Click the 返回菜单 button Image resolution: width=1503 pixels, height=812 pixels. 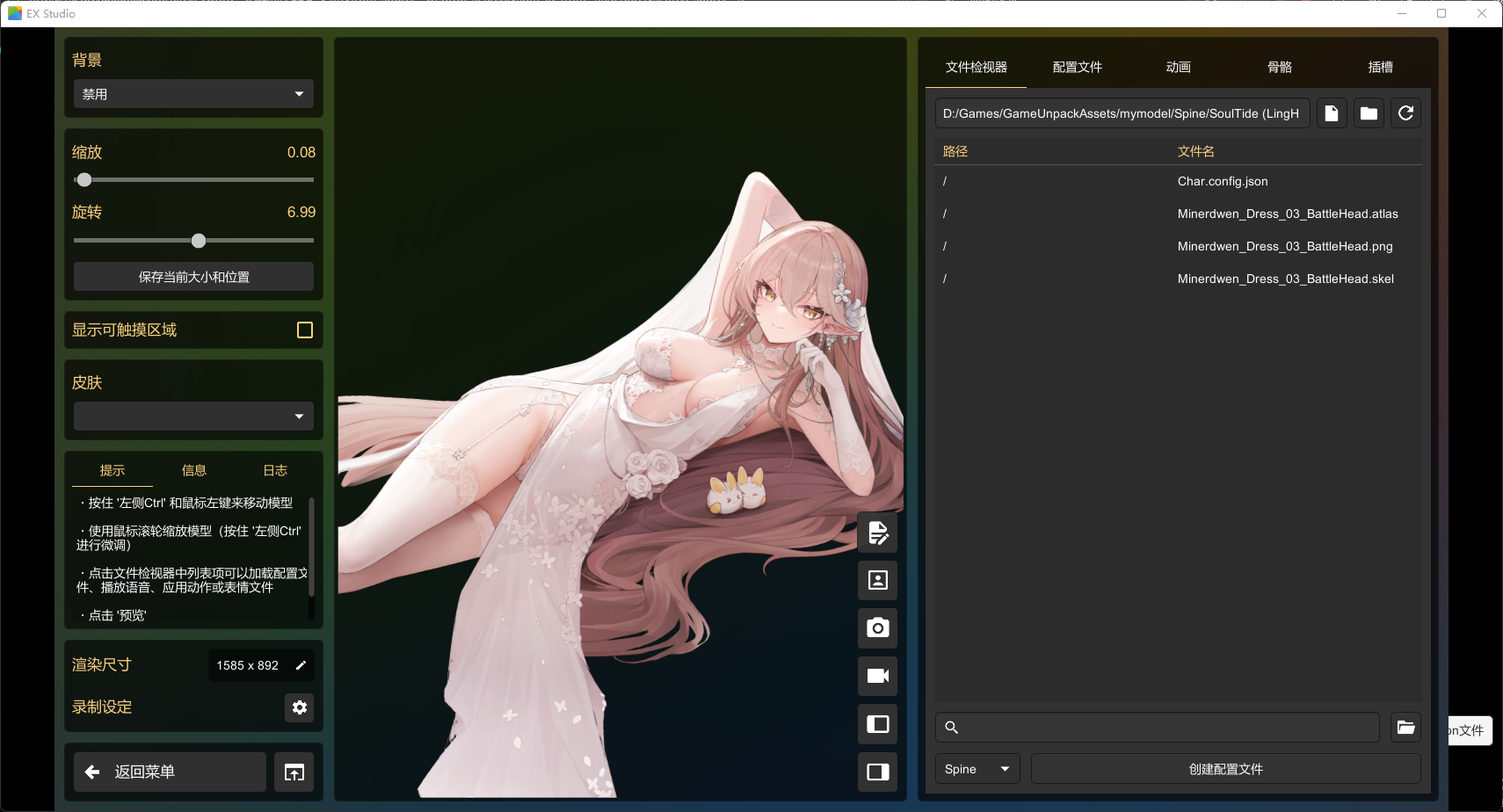(x=170, y=772)
